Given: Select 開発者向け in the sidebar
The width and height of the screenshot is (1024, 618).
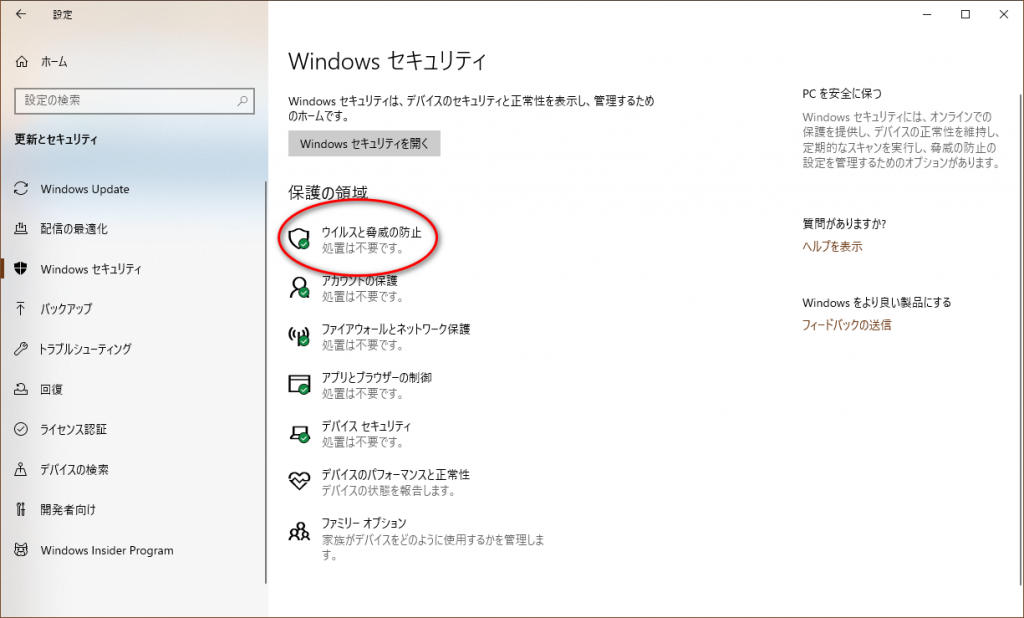Looking at the screenshot, I should (68, 509).
